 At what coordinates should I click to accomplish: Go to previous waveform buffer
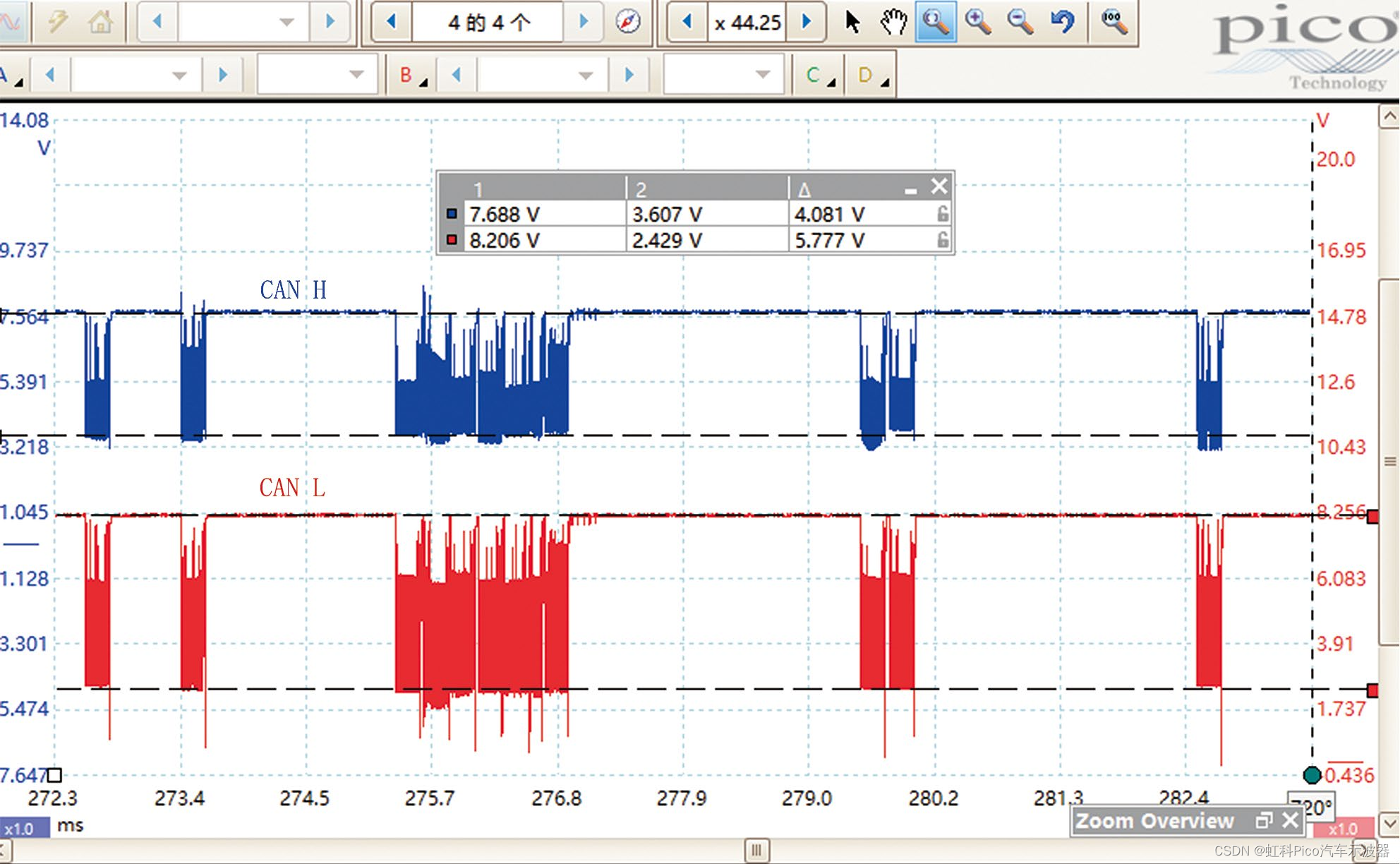tap(391, 22)
